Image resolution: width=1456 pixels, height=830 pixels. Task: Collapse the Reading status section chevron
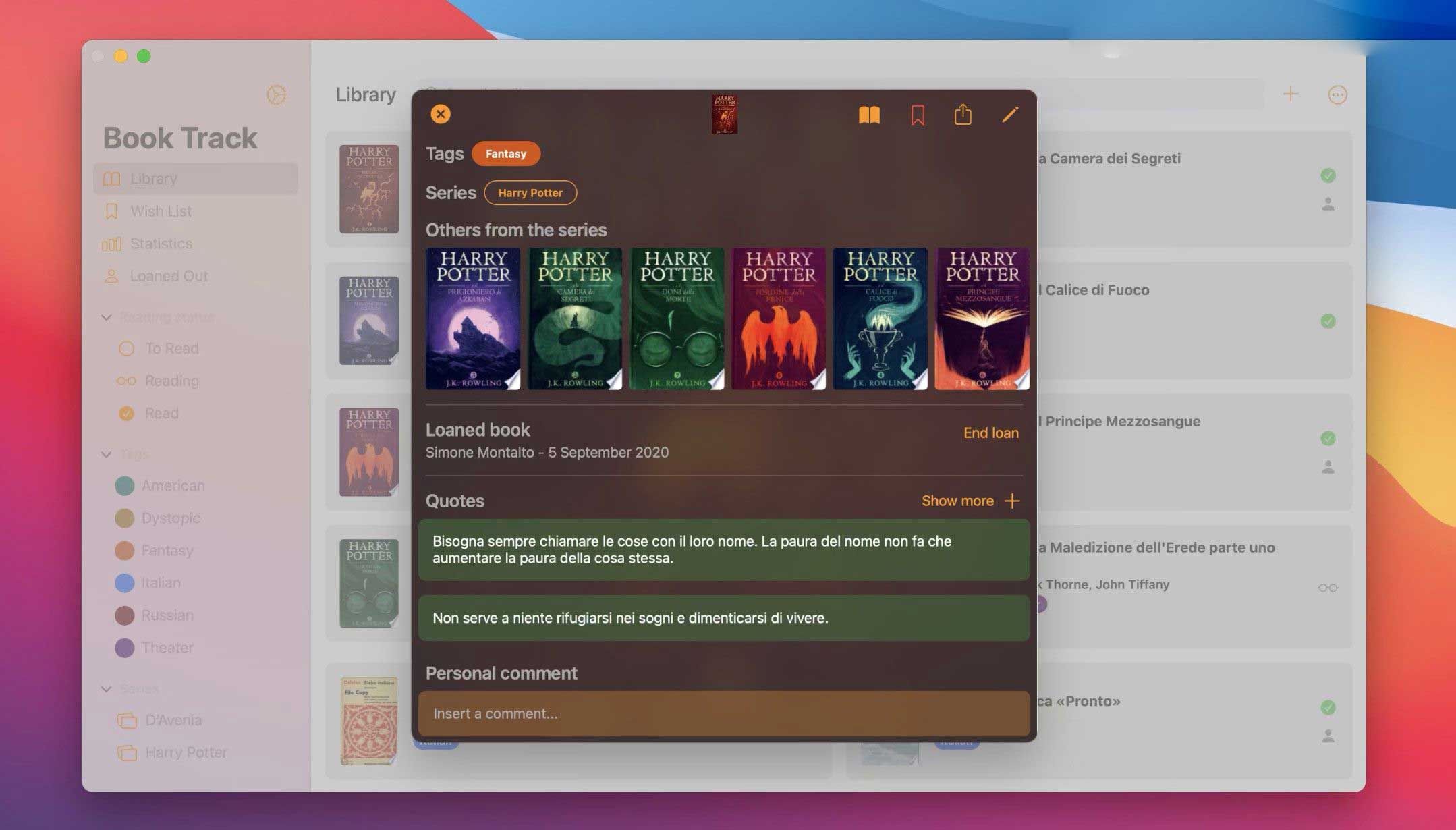click(x=107, y=317)
